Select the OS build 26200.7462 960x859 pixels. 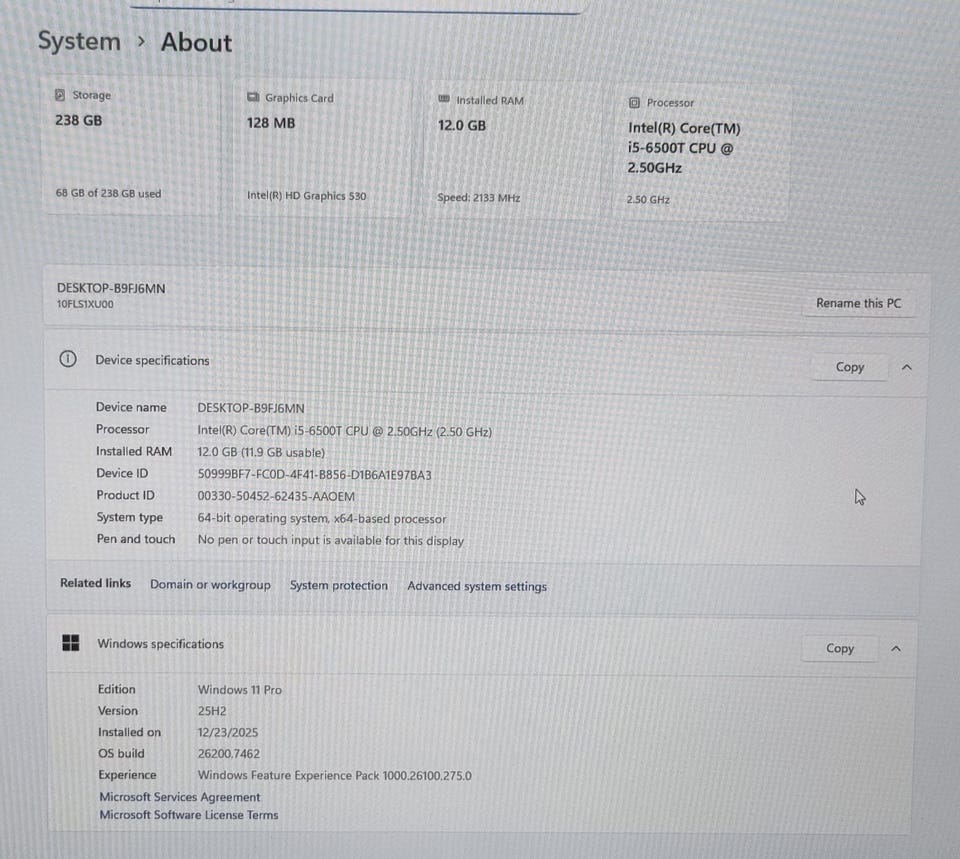(x=228, y=754)
